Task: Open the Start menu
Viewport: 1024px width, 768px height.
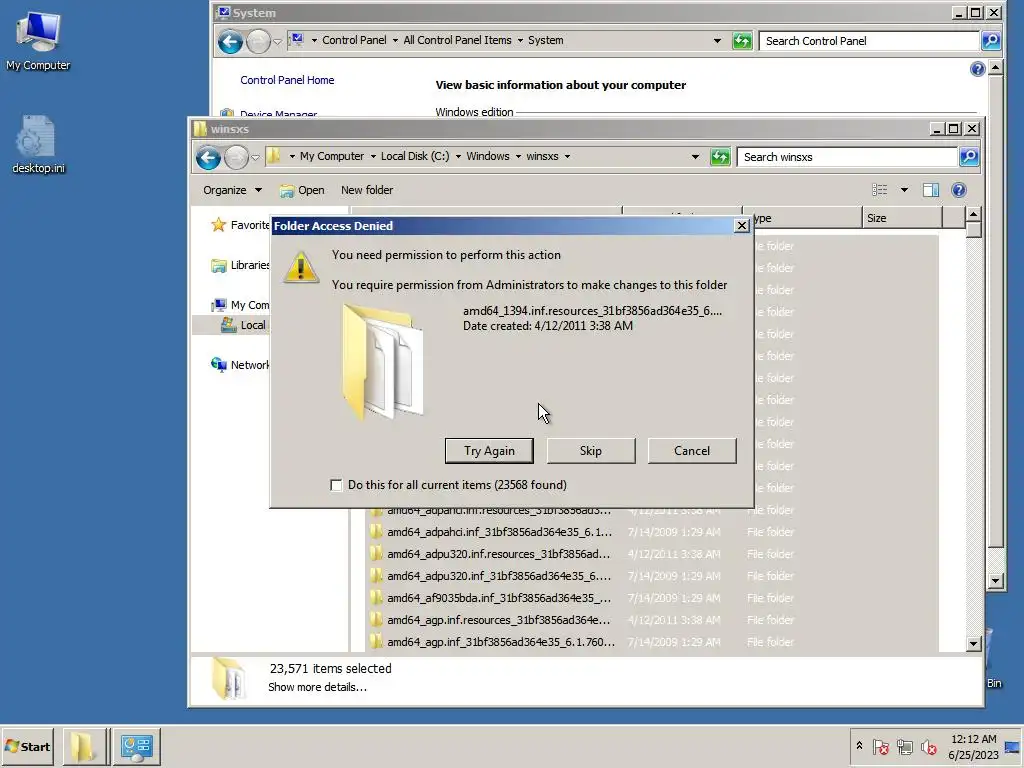Action: click(x=28, y=746)
